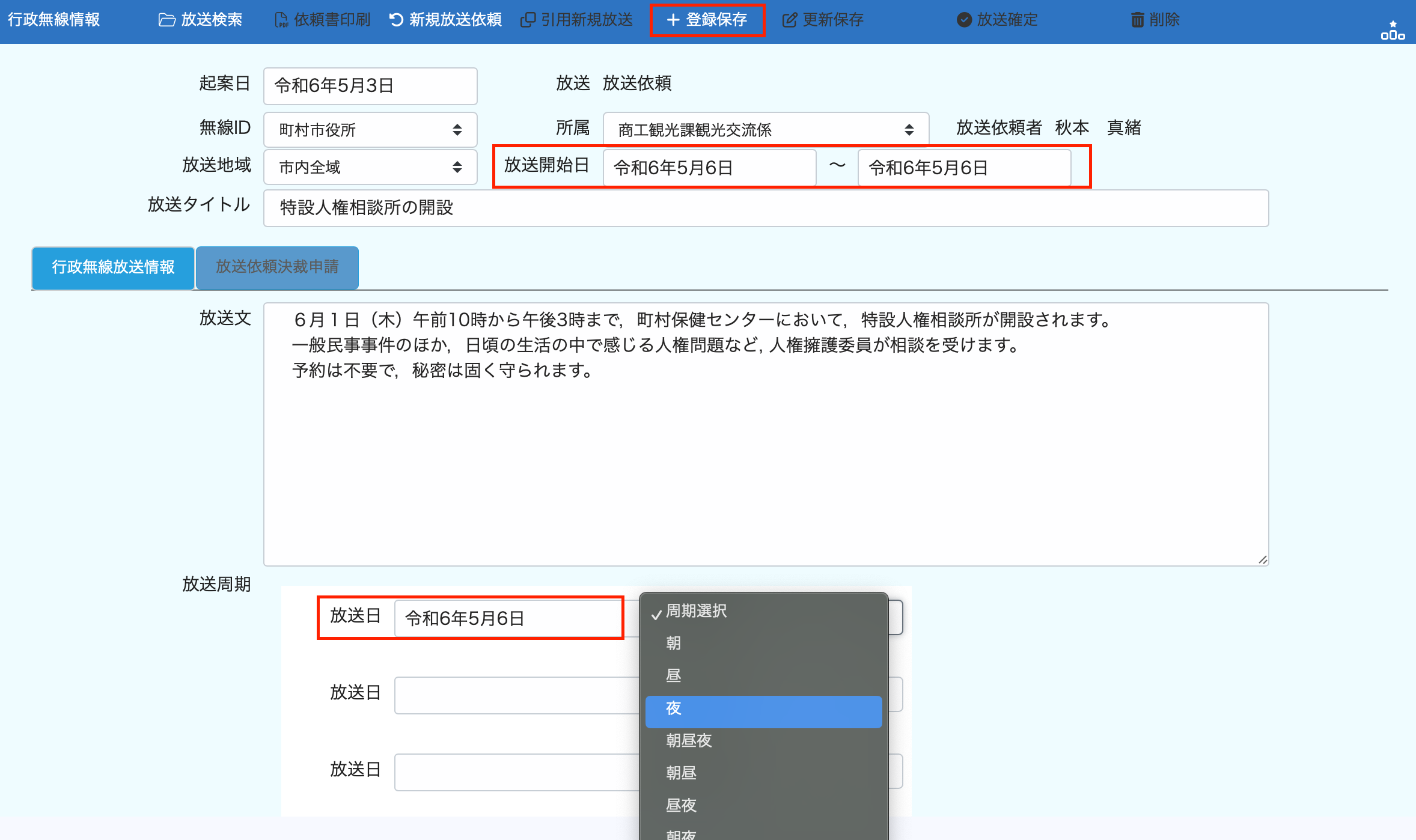Click the star blocks icon at top right

pos(1392,30)
